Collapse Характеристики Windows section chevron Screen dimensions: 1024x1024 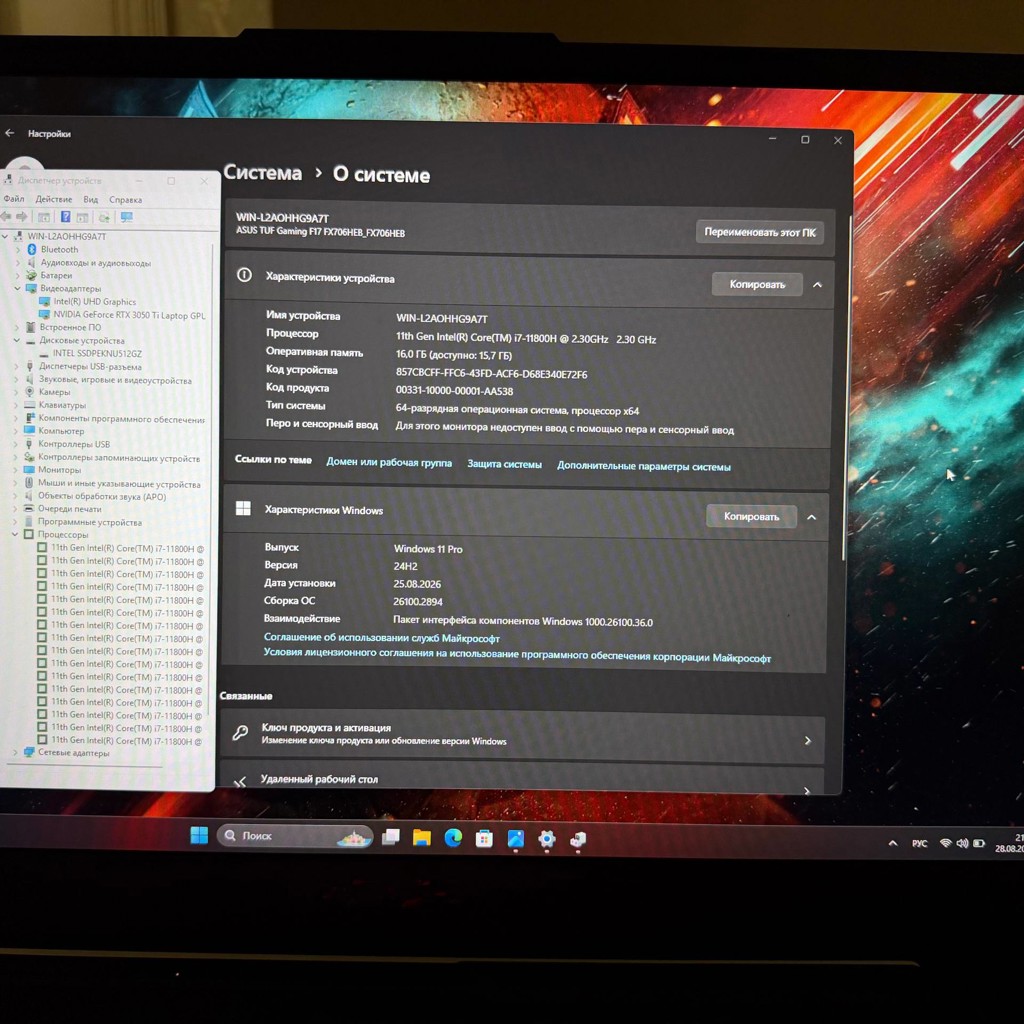click(812, 517)
